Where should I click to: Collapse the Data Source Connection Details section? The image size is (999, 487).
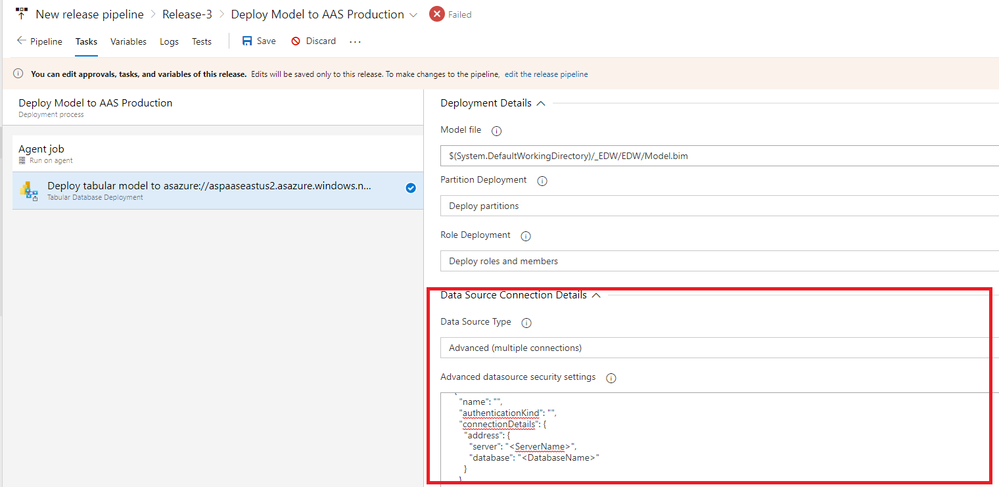[x=596, y=295]
